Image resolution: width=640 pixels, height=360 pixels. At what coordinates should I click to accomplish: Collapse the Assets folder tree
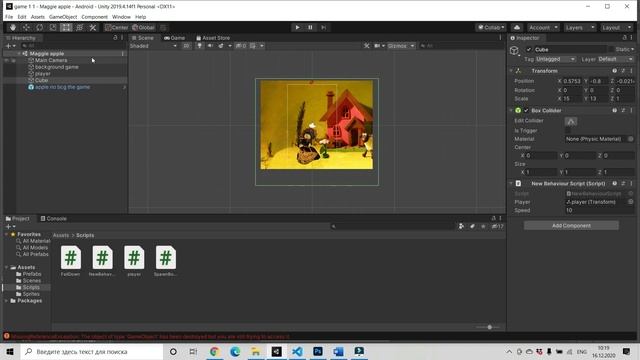[7, 267]
